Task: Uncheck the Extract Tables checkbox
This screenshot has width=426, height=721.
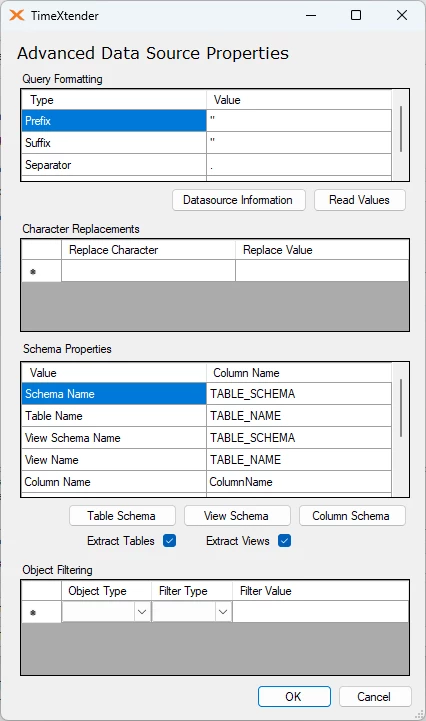Action: click(x=170, y=541)
